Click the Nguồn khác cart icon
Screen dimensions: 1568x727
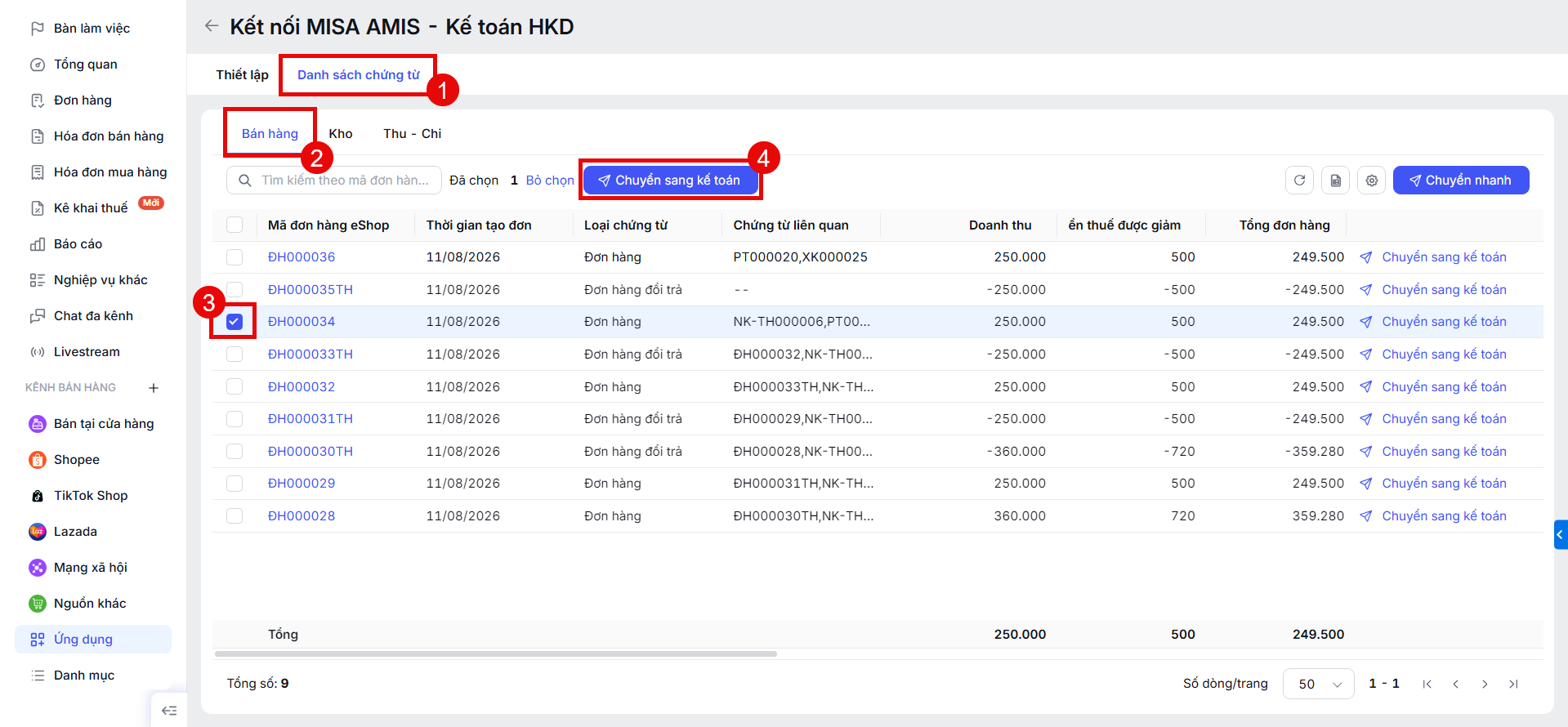tap(38, 604)
